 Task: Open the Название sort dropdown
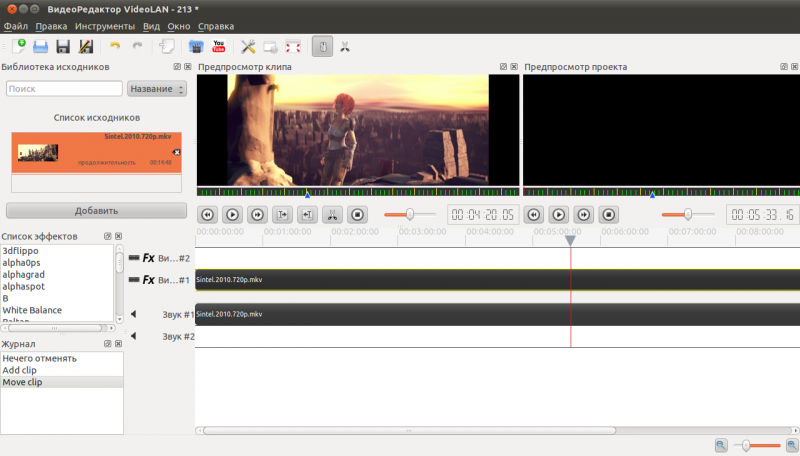(x=157, y=89)
